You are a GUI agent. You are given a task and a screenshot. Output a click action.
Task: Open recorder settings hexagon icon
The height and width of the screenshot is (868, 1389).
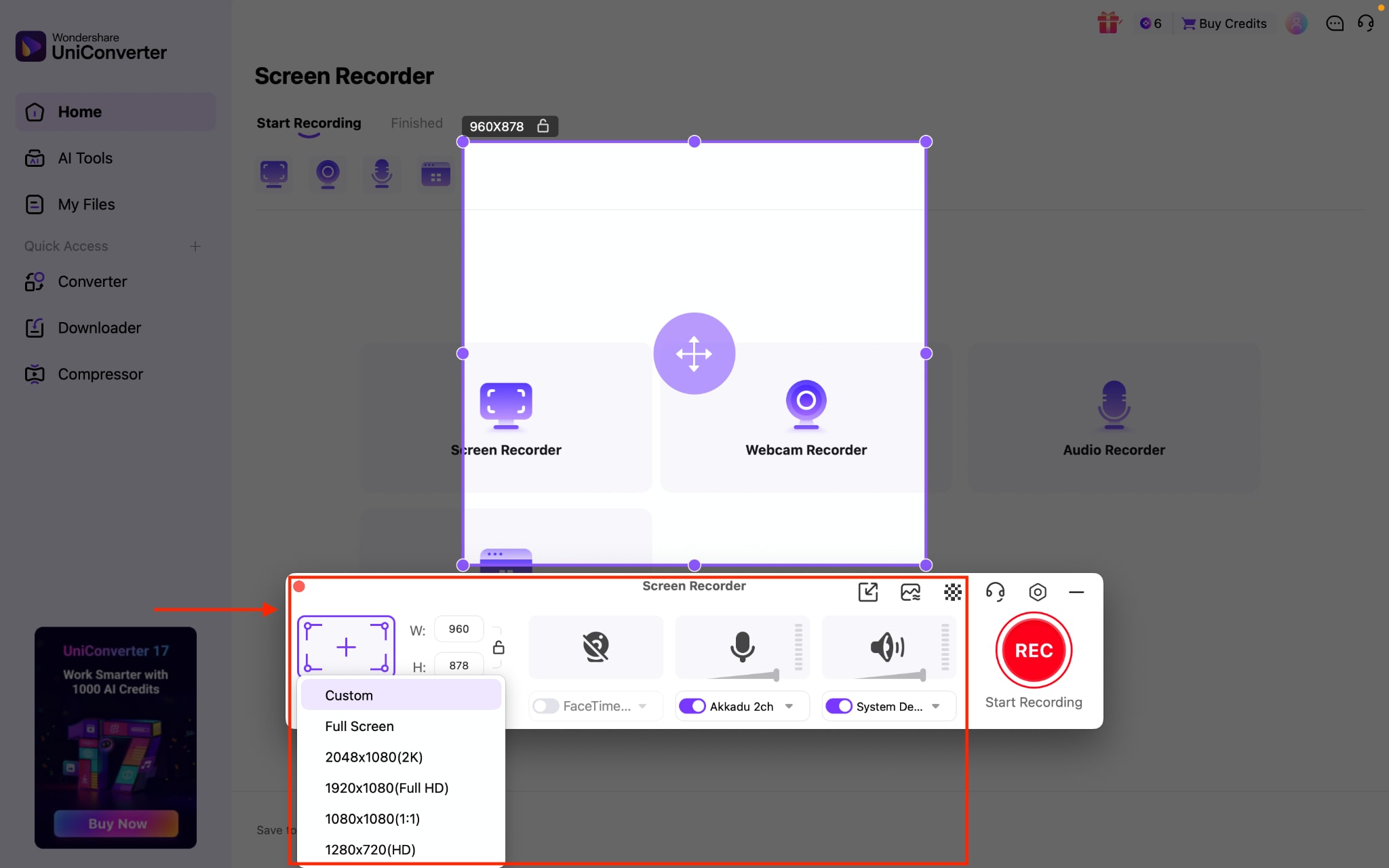(x=1038, y=592)
